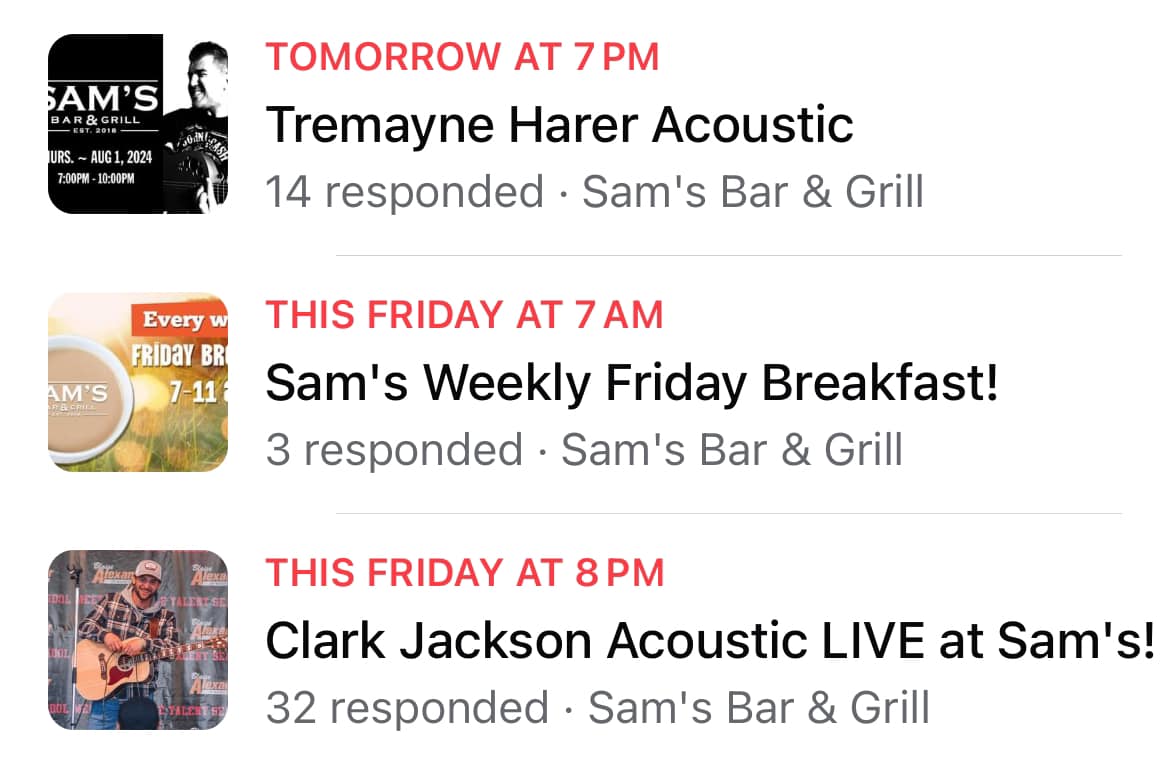Click the TOMORROW AT 7 PM date label
Screen dimensions: 1170x763
pyautogui.click(x=463, y=57)
